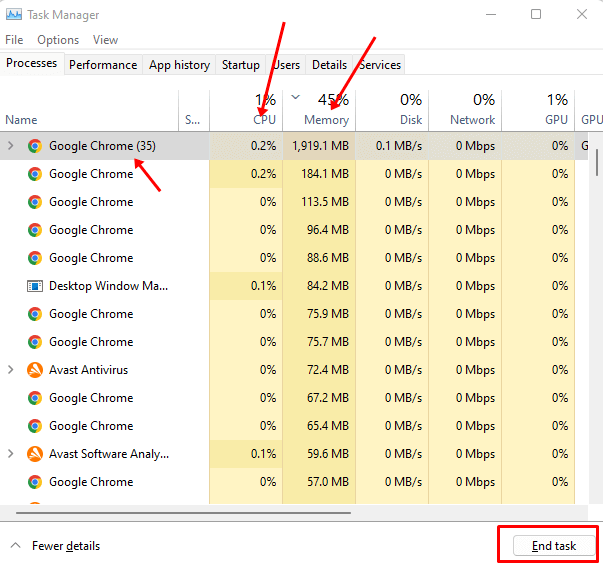
Task: Click the Task Manager title bar icon
Action: (x=13, y=14)
